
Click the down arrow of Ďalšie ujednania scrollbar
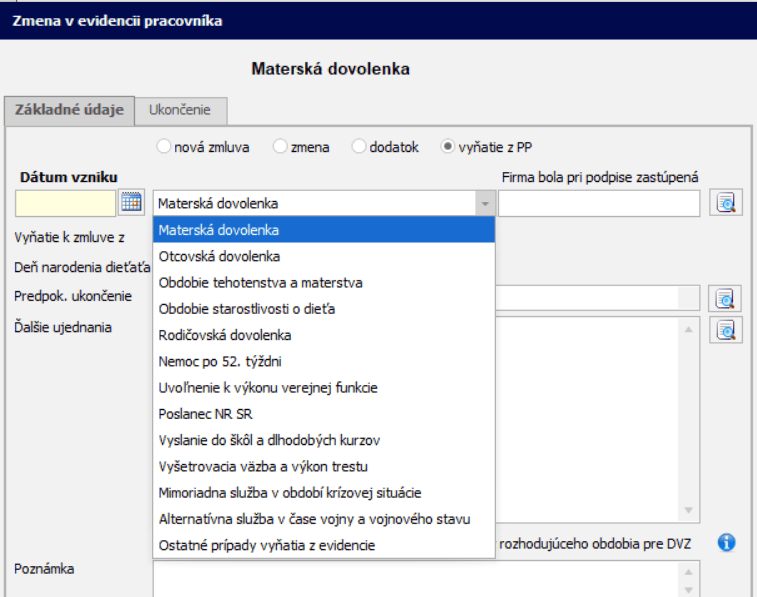tap(689, 511)
